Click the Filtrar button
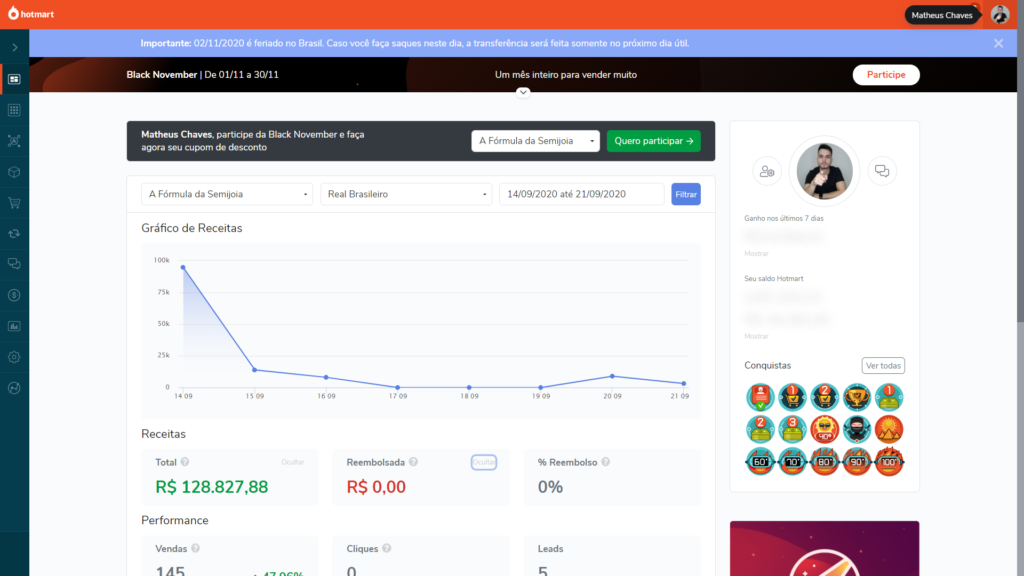 (x=686, y=194)
